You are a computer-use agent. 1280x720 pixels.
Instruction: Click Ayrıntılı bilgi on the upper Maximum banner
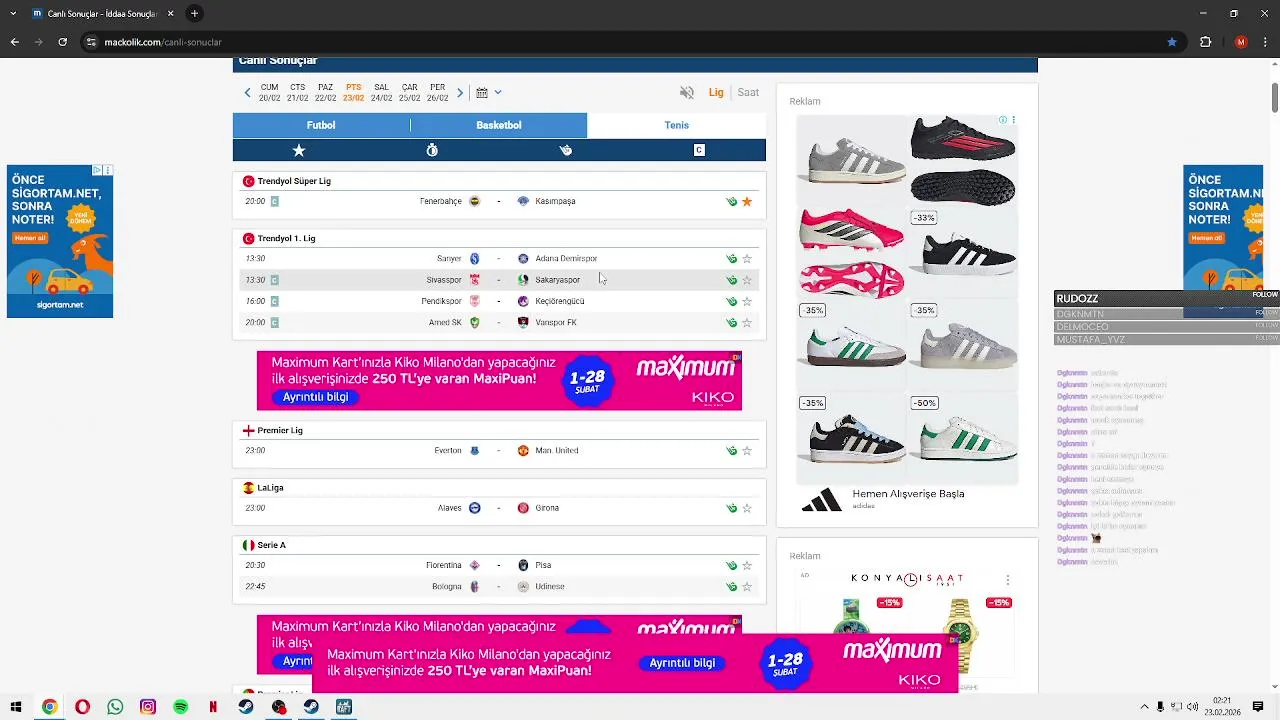315,397
